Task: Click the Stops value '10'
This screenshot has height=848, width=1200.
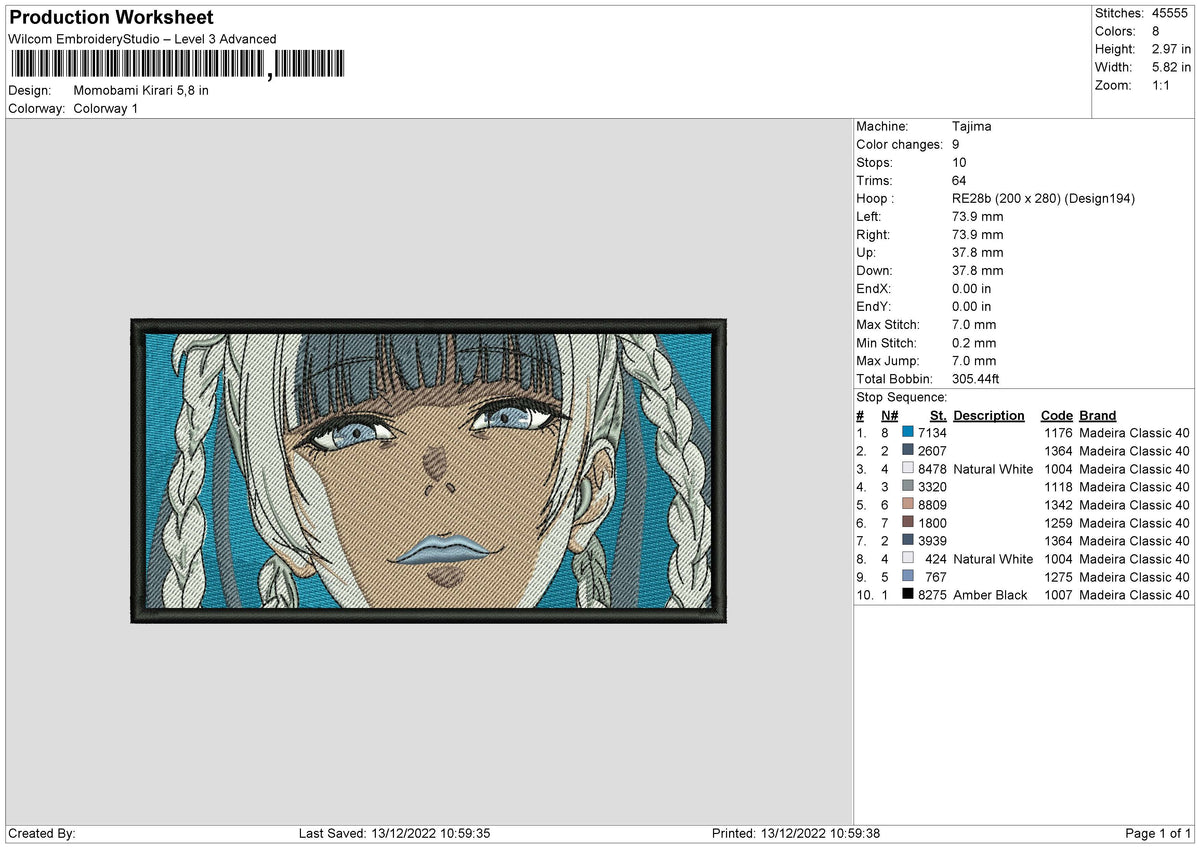Action: [960, 163]
